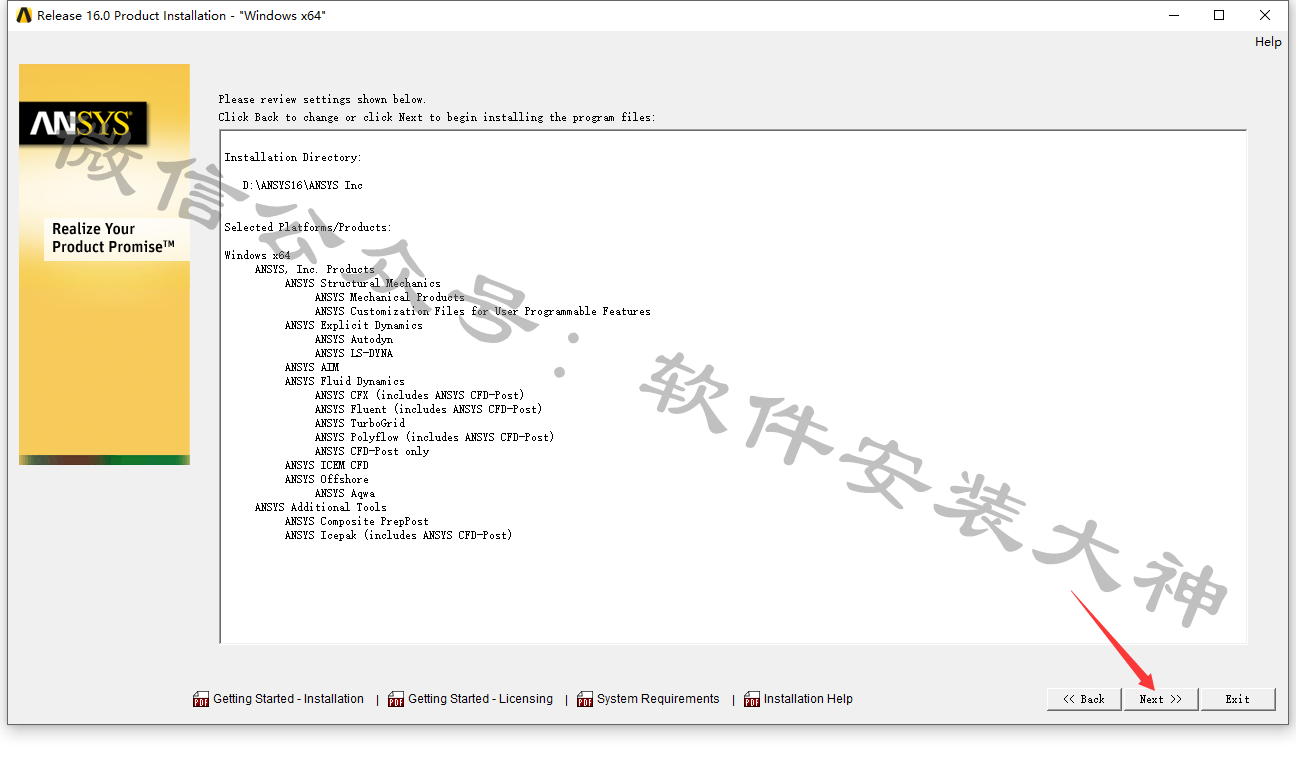Click the 'ANSYS Composite PrepPost' line
This screenshot has height=764, width=1296.
[x=356, y=522]
